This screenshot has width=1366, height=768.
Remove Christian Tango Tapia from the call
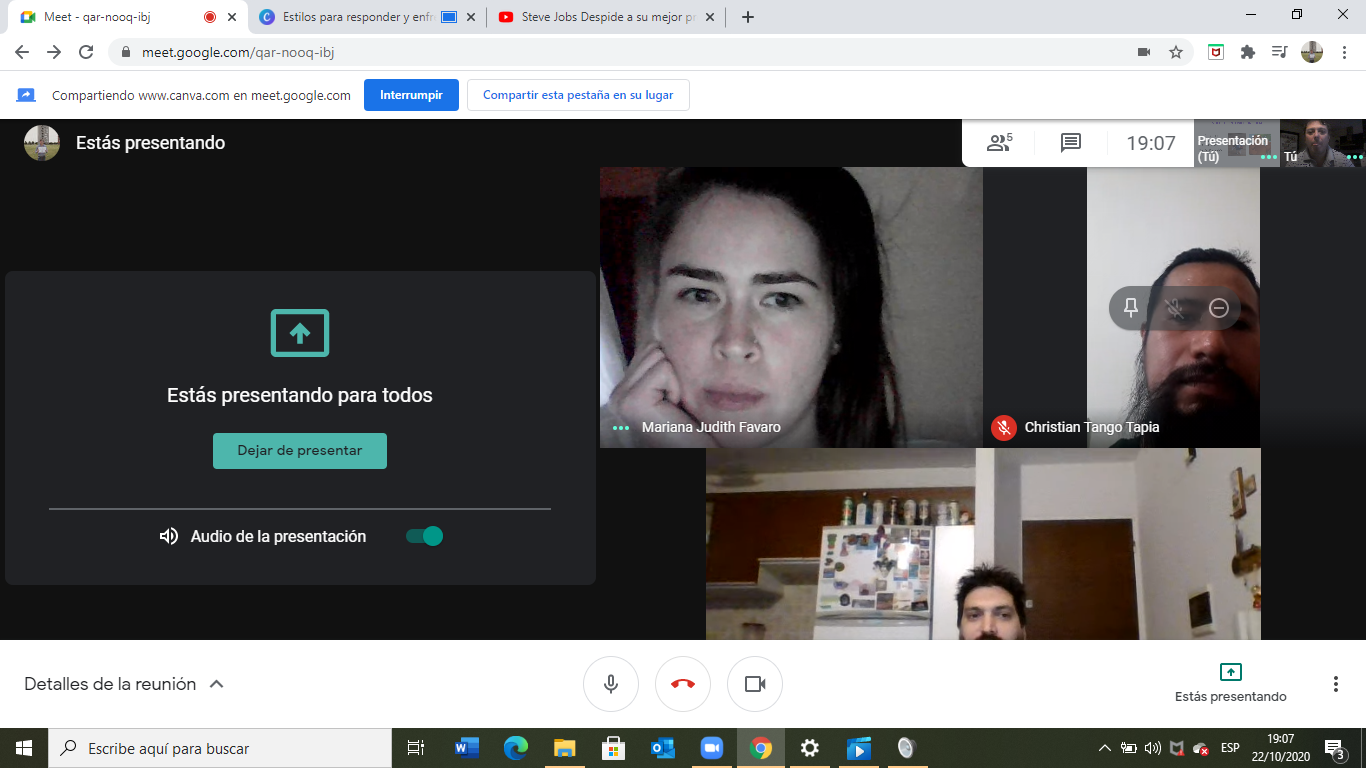[1218, 308]
